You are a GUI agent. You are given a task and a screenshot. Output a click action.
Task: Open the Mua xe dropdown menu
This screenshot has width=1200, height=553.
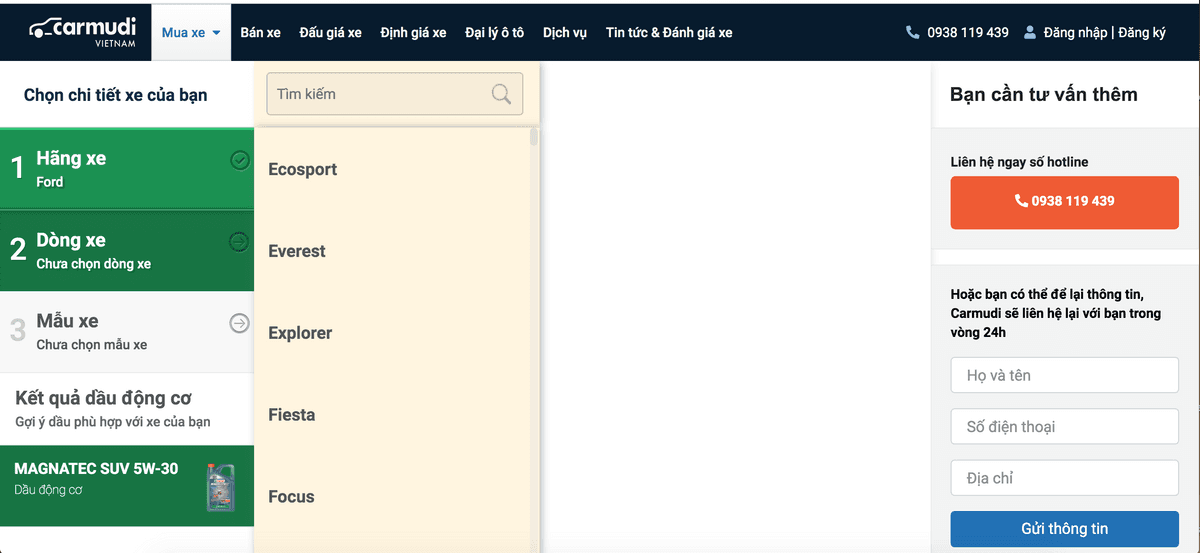pos(190,32)
